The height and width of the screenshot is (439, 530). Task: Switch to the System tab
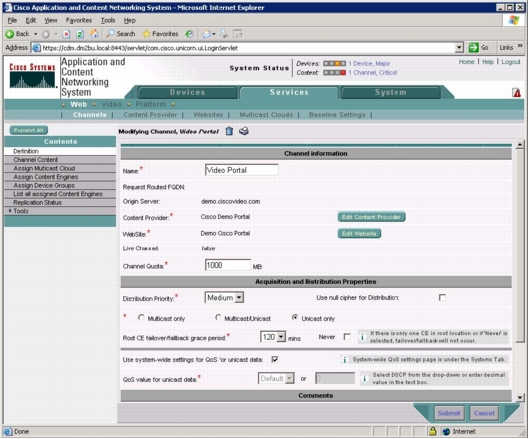point(390,92)
